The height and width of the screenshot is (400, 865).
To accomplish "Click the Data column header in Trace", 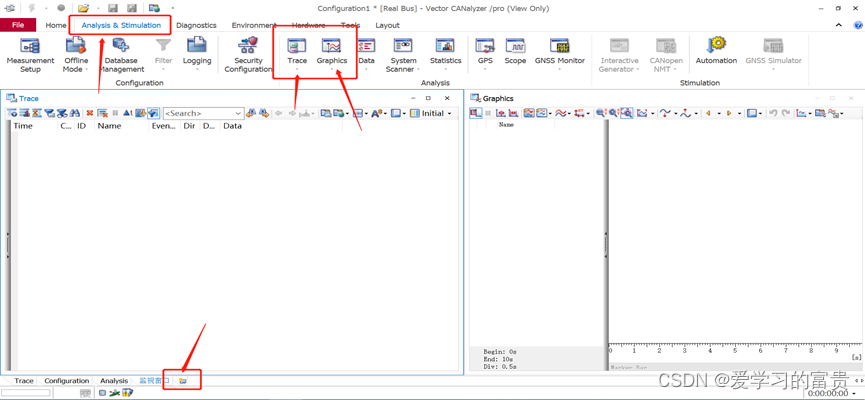I will point(281,126).
